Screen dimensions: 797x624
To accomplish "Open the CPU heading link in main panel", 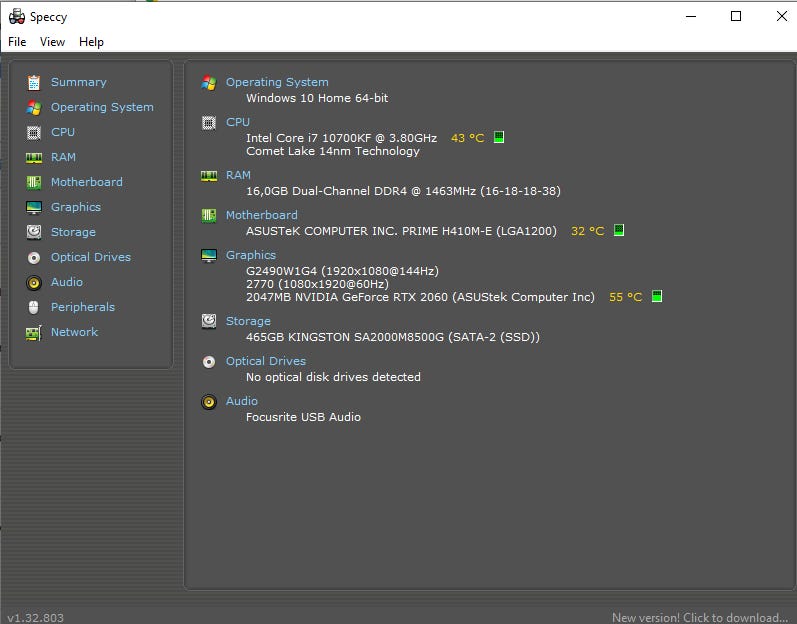I will (238, 122).
